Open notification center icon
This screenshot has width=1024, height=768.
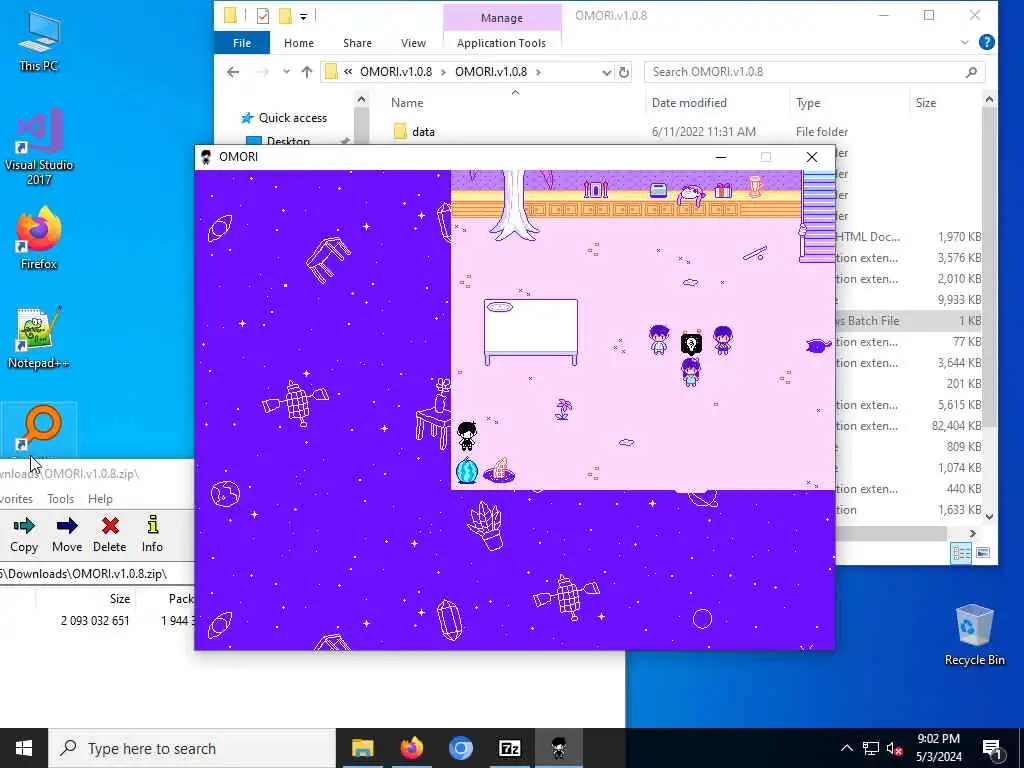pyautogui.click(x=992, y=749)
